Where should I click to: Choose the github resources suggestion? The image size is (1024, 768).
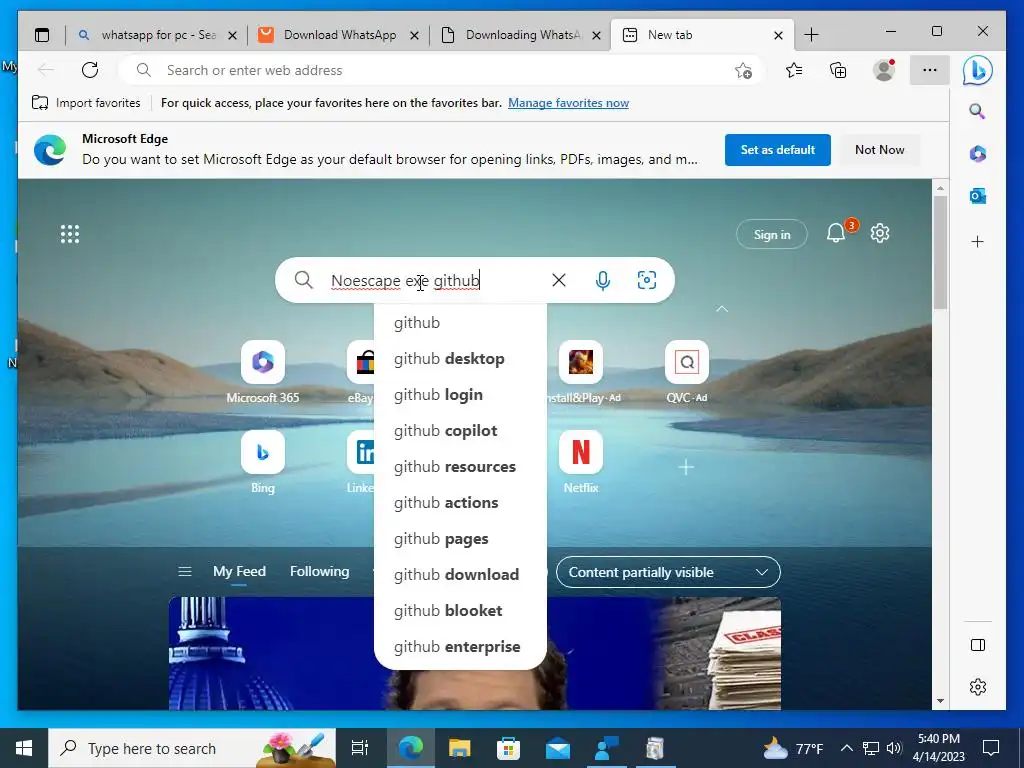click(460, 466)
